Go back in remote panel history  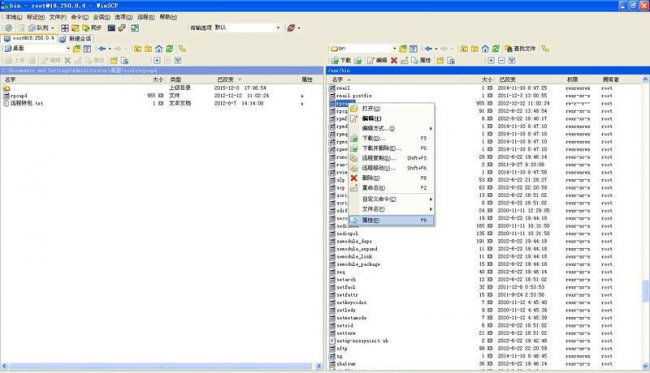click(428, 48)
